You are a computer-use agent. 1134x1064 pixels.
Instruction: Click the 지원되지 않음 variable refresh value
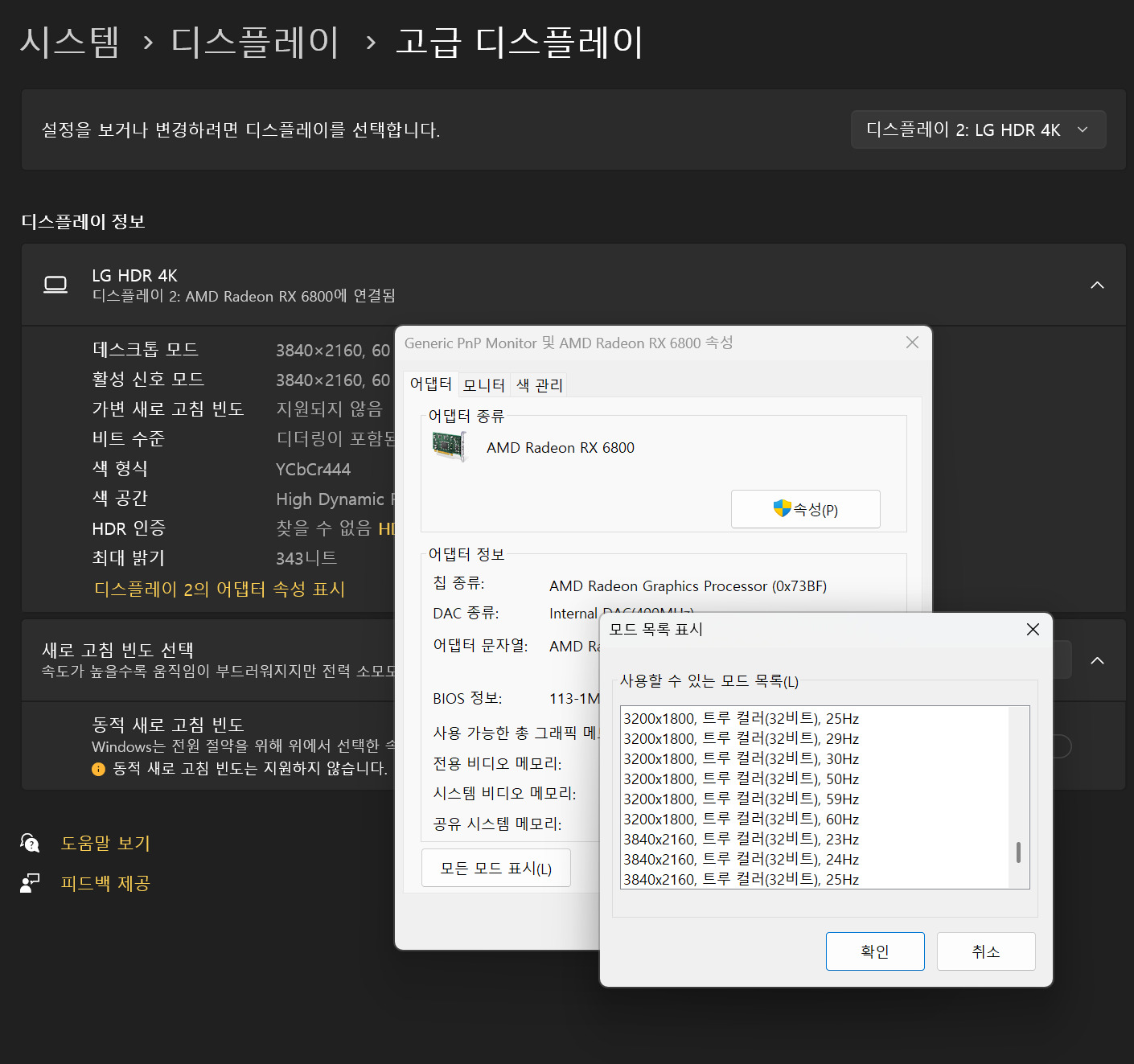point(329,409)
